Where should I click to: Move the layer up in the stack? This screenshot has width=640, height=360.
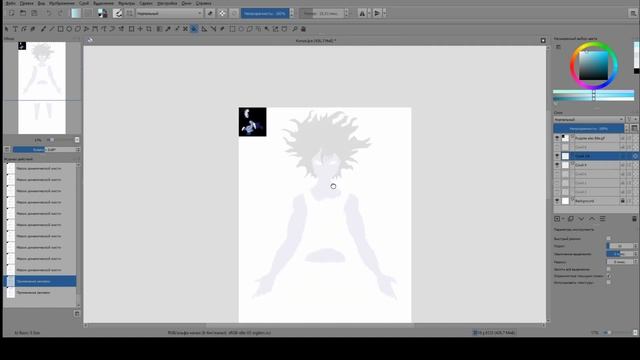[x=592, y=219]
